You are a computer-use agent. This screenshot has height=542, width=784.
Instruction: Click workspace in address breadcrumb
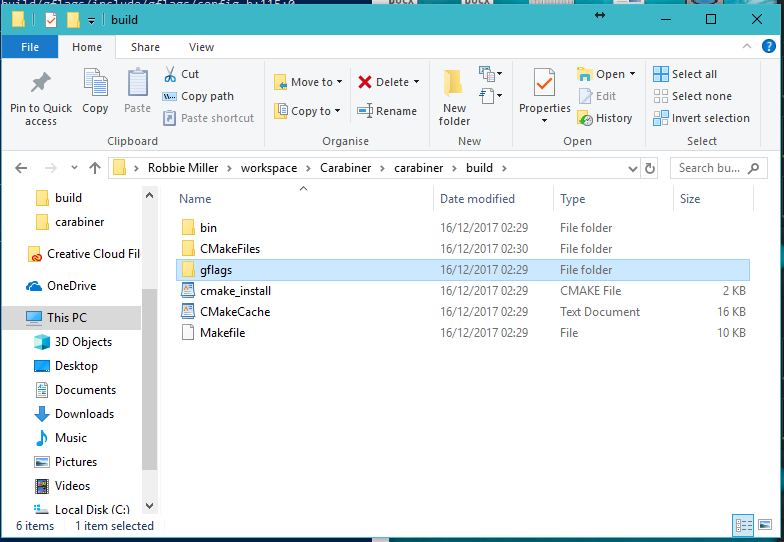pyautogui.click(x=269, y=168)
